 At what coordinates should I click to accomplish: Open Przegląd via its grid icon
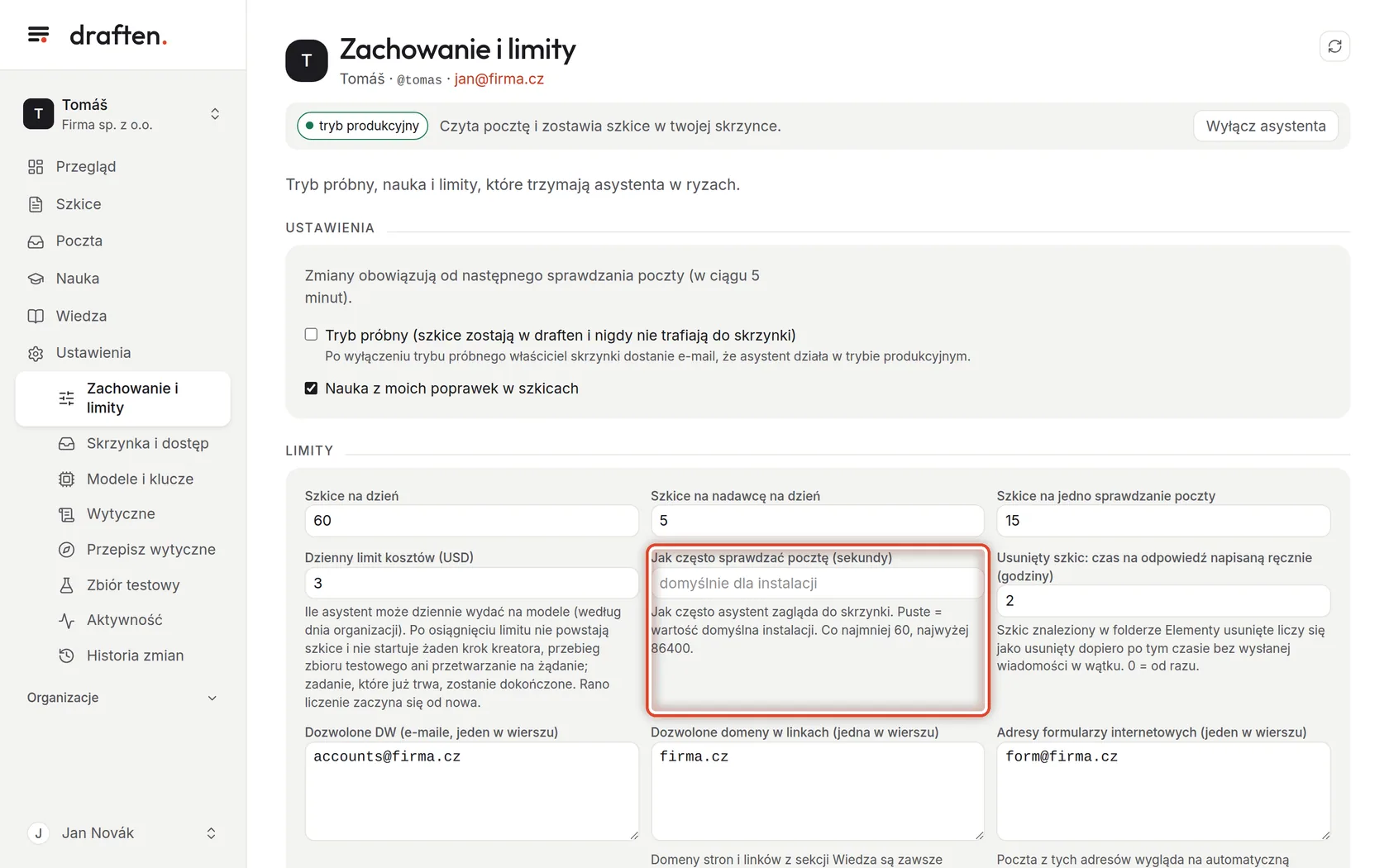click(x=36, y=167)
